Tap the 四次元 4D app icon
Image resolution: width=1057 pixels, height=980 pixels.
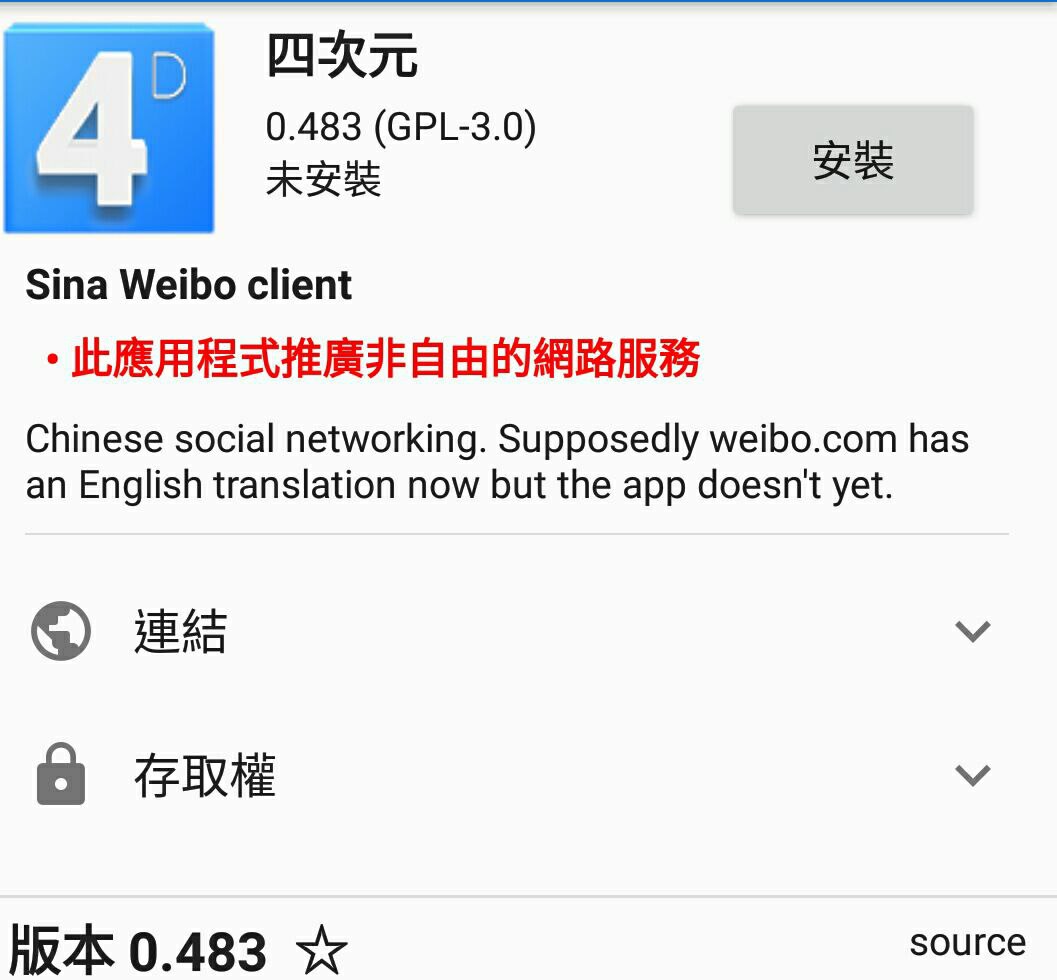click(109, 128)
